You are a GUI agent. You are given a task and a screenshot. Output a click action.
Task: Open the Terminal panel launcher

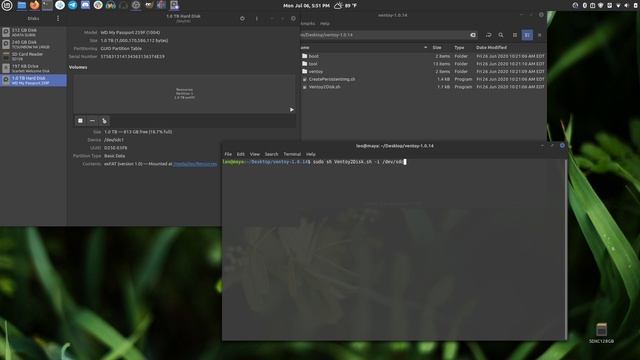(x=47, y=5)
